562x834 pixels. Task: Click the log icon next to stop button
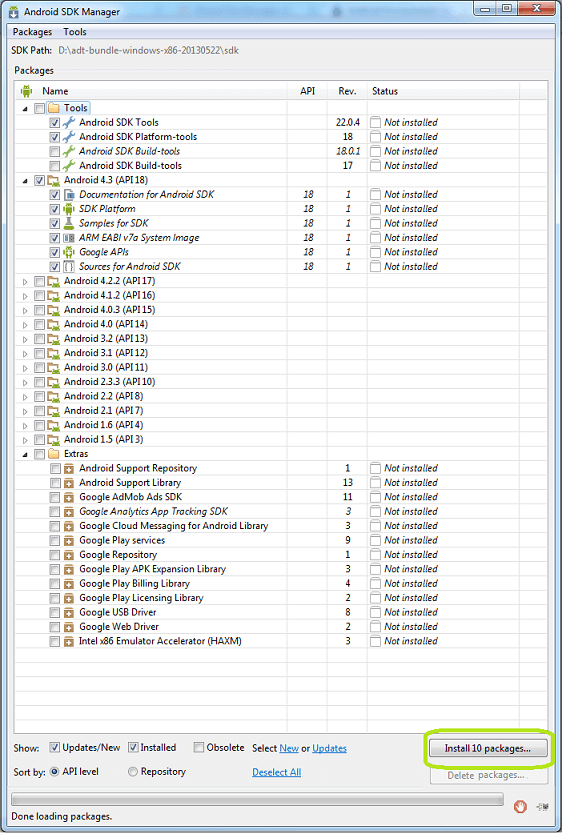(542, 807)
